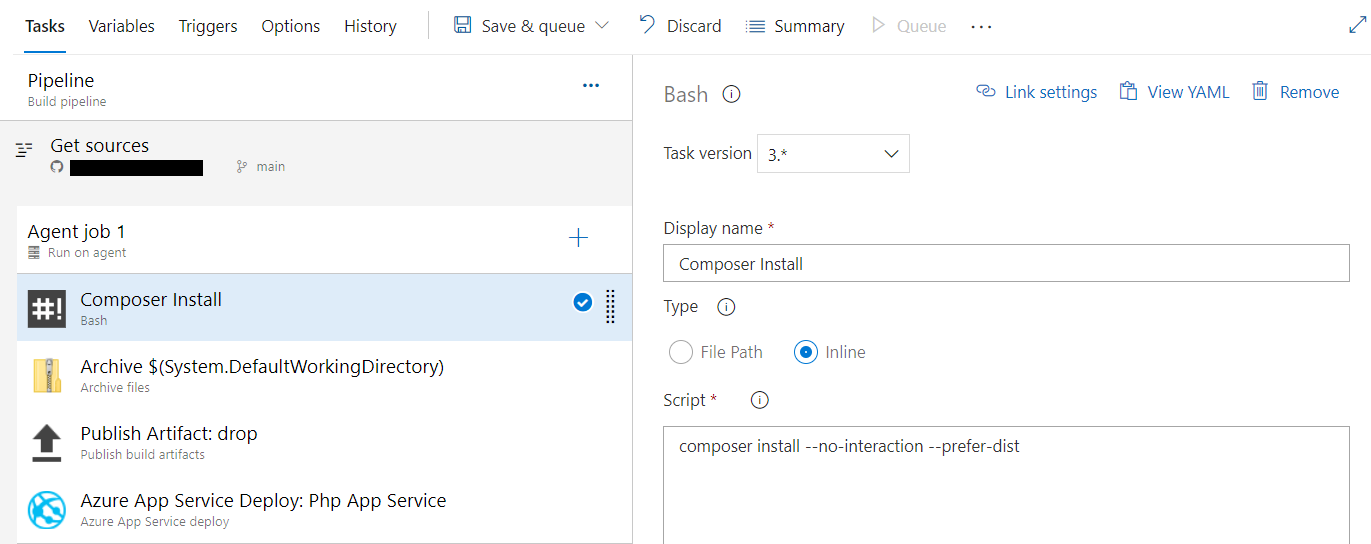Open the top toolbar more actions ellipsis
The height and width of the screenshot is (544, 1371).
pos(981,26)
